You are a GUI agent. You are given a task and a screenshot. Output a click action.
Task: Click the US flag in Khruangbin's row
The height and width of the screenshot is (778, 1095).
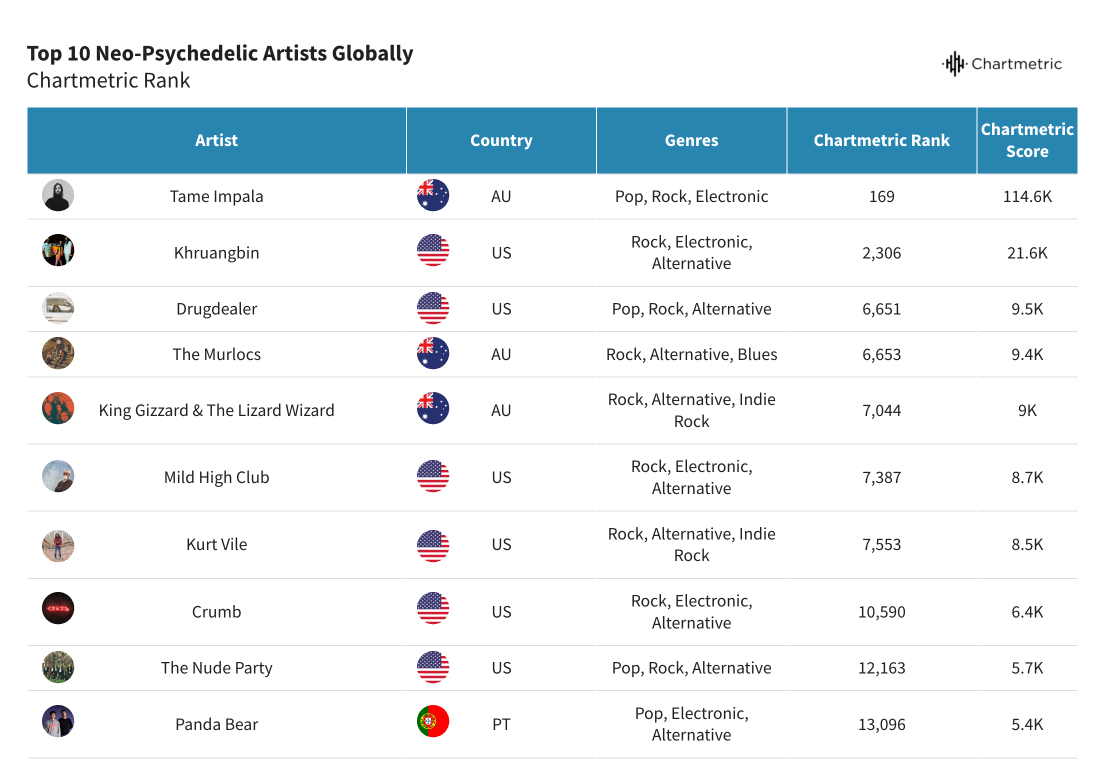[x=433, y=250]
